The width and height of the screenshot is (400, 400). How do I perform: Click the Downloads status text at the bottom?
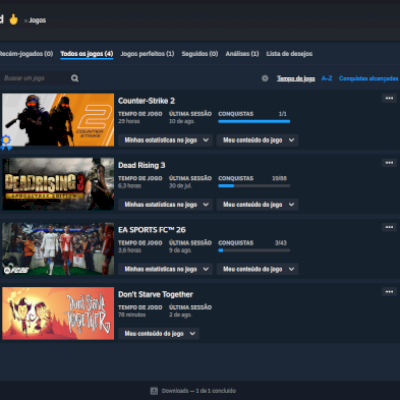pos(199,391)
